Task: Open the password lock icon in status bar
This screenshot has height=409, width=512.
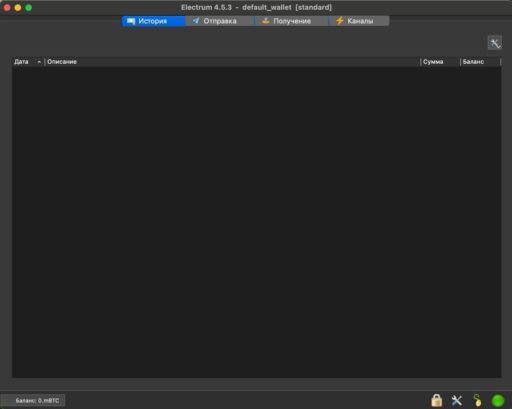Action: pyautogui.click(x=437, y=400)
